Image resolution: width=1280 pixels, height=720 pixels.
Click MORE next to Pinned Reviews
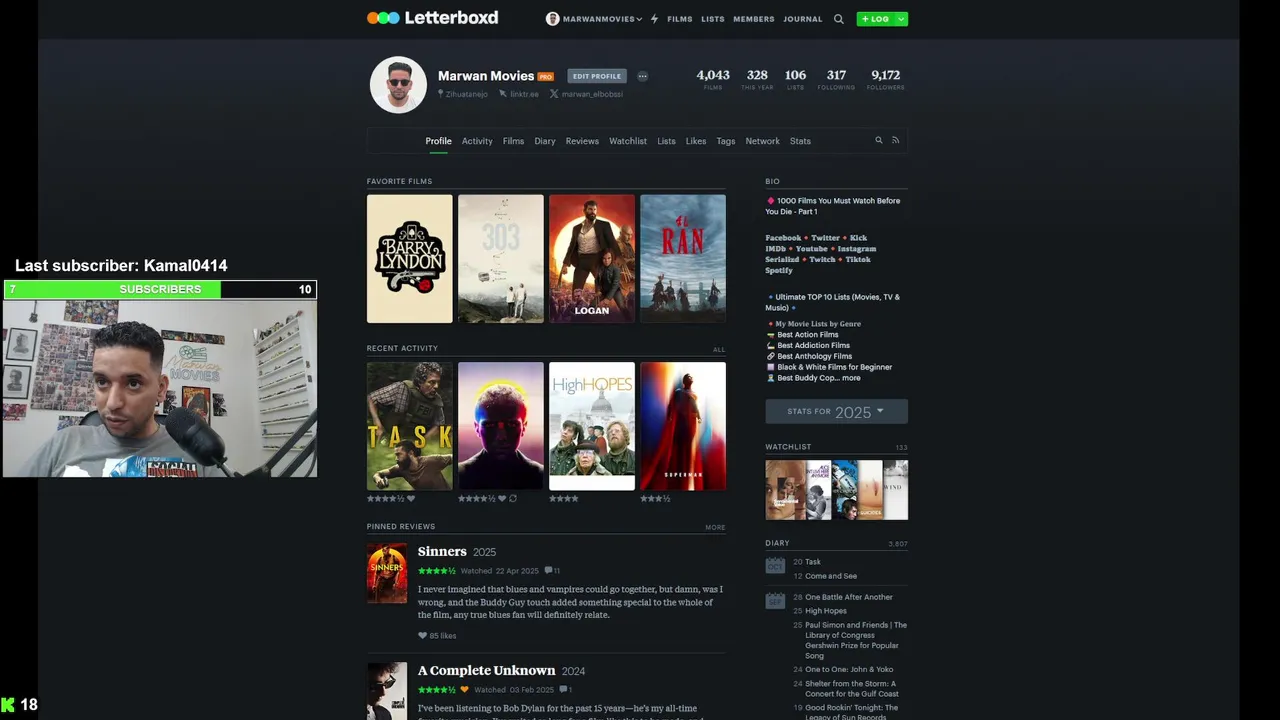(x=715, y=527)
